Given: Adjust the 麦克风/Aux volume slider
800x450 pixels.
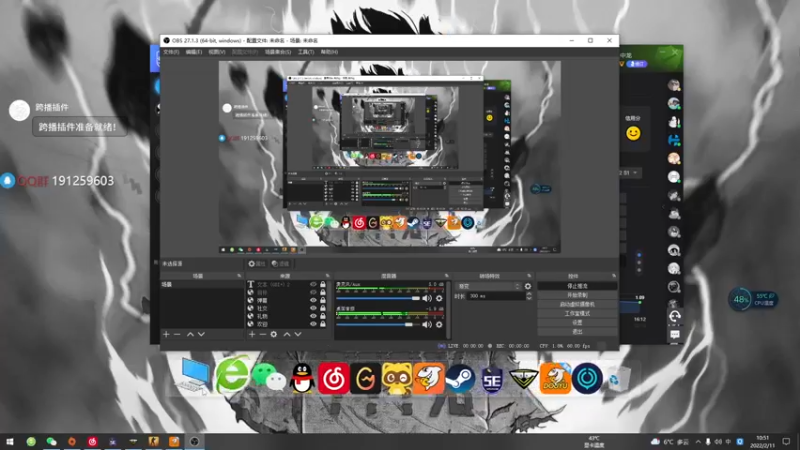Looking at the screenshot, I should (x=378, y=298).
